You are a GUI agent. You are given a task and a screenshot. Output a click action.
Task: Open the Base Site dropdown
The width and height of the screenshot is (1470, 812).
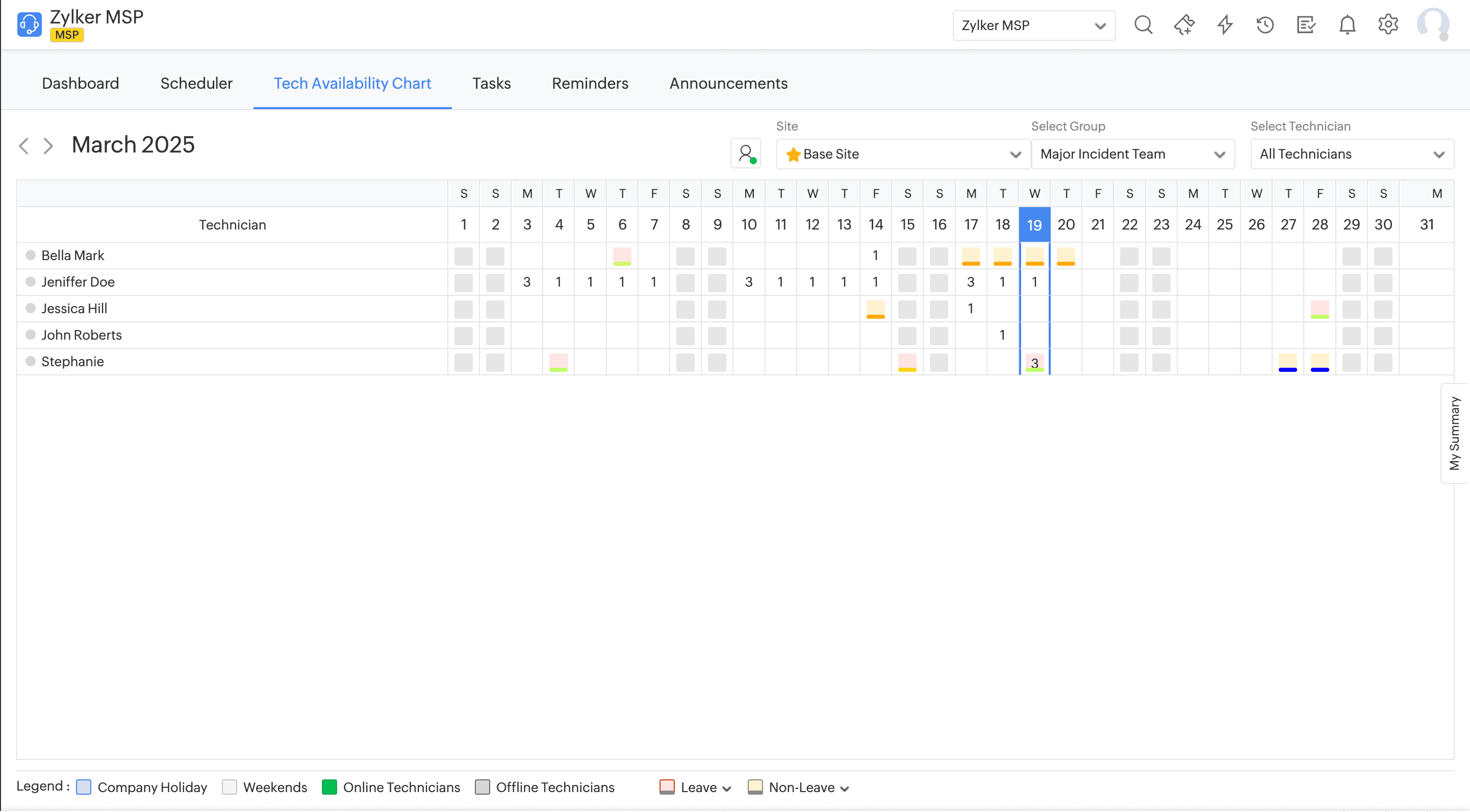point(903,154)
